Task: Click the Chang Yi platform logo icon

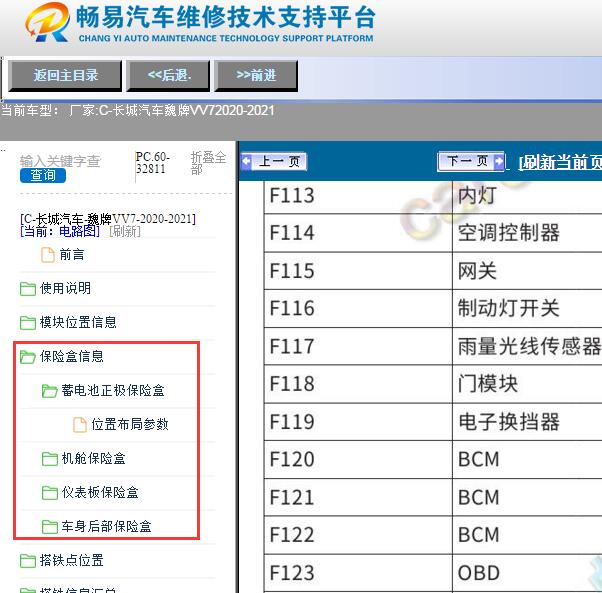Action: tap(48, 22)
